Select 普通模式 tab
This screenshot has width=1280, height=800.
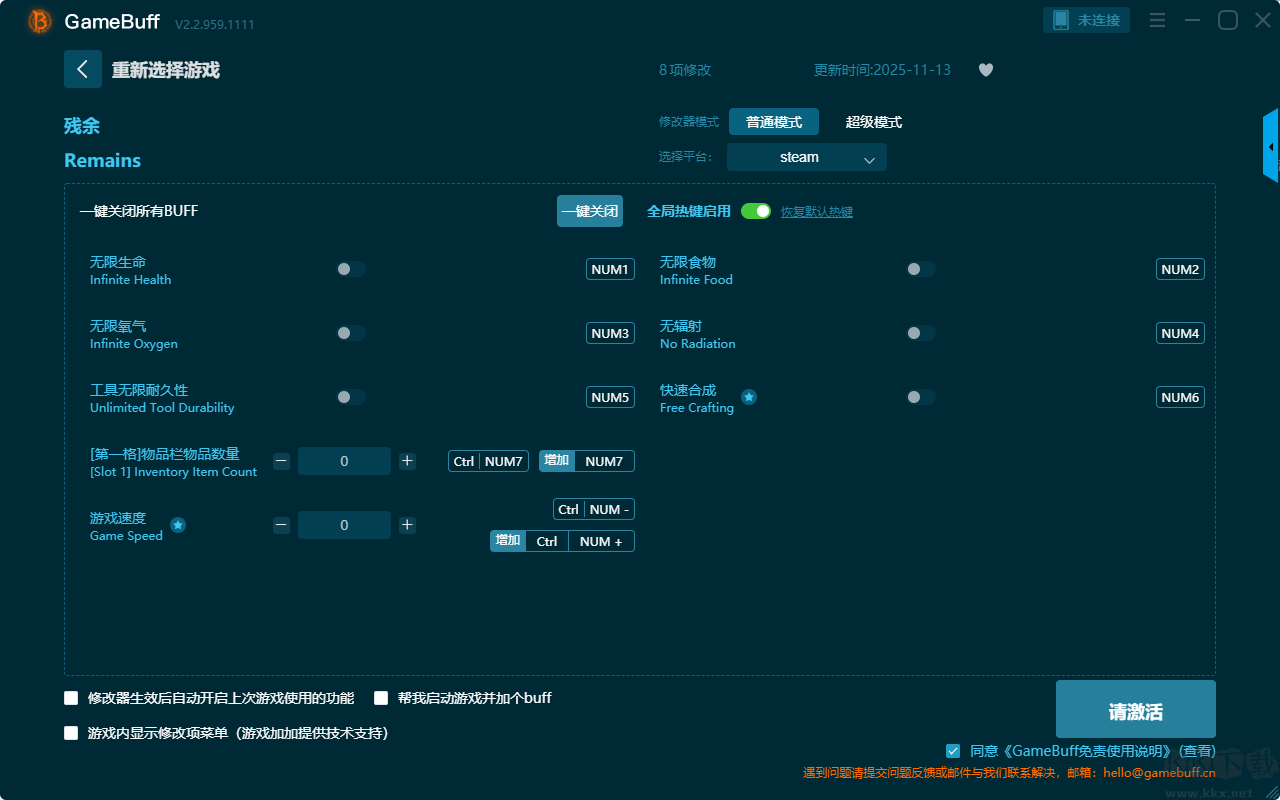pos(774,122)
